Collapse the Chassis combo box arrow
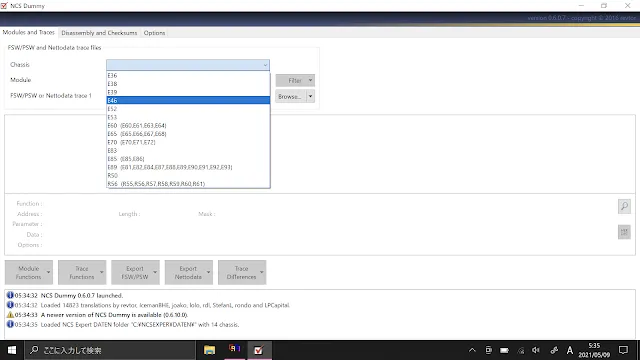 [x=265, y=65]
